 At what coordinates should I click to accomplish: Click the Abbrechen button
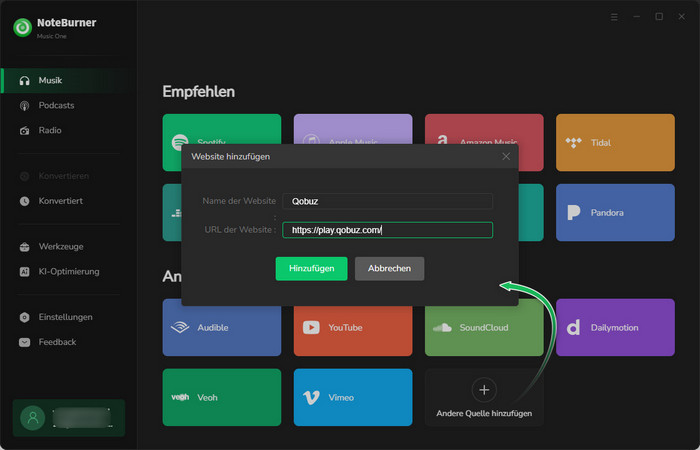[389, 268]
